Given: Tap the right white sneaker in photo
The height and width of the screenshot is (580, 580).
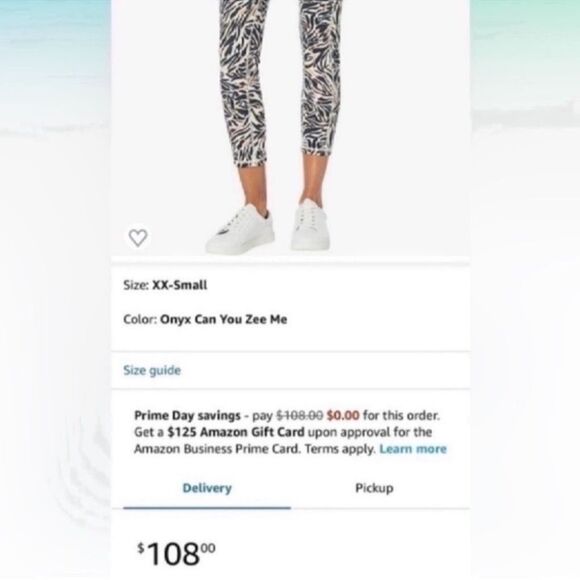Looking at the screenshot, I should [310, 225].
